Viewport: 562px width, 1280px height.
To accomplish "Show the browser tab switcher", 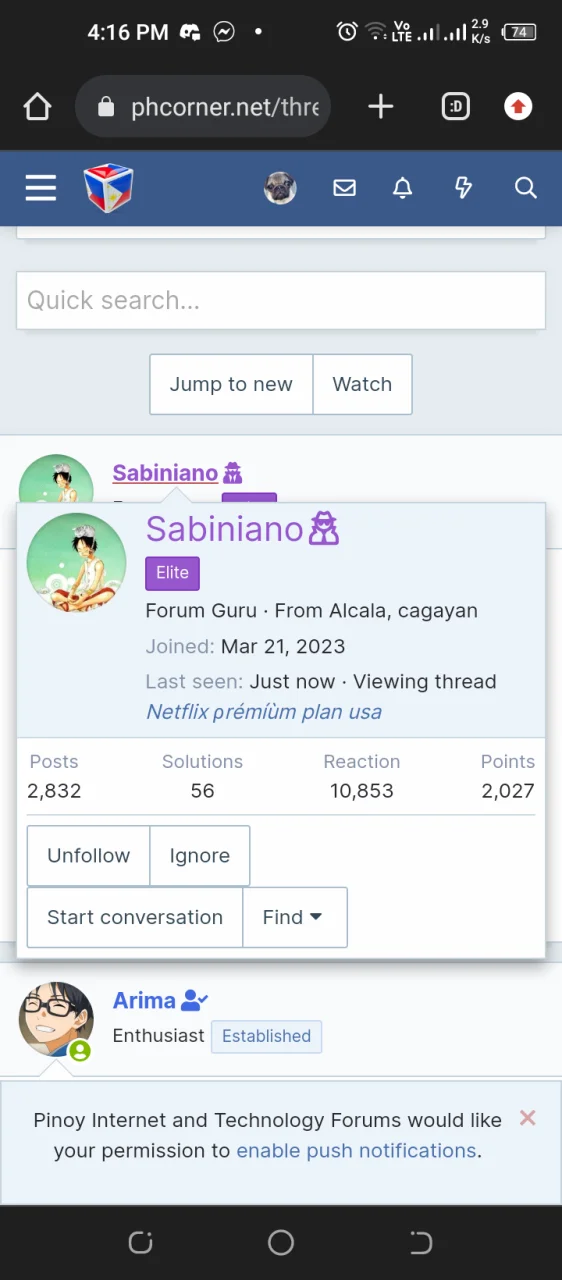I will (455, 107).
